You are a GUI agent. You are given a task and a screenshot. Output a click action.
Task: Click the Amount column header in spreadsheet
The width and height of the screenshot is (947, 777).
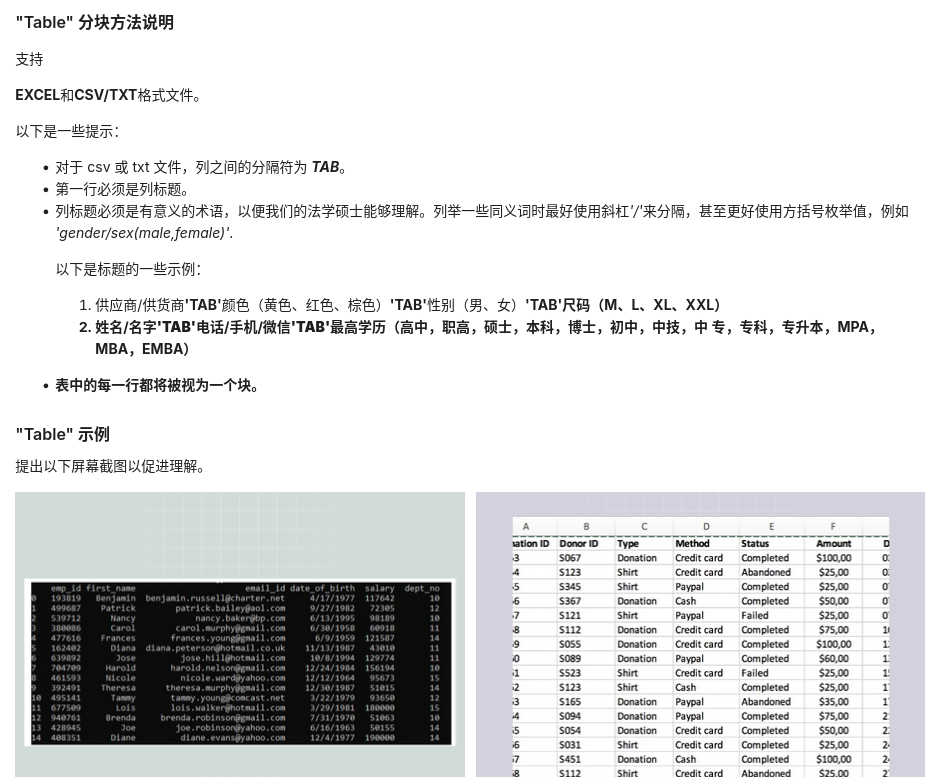point(833,543)
